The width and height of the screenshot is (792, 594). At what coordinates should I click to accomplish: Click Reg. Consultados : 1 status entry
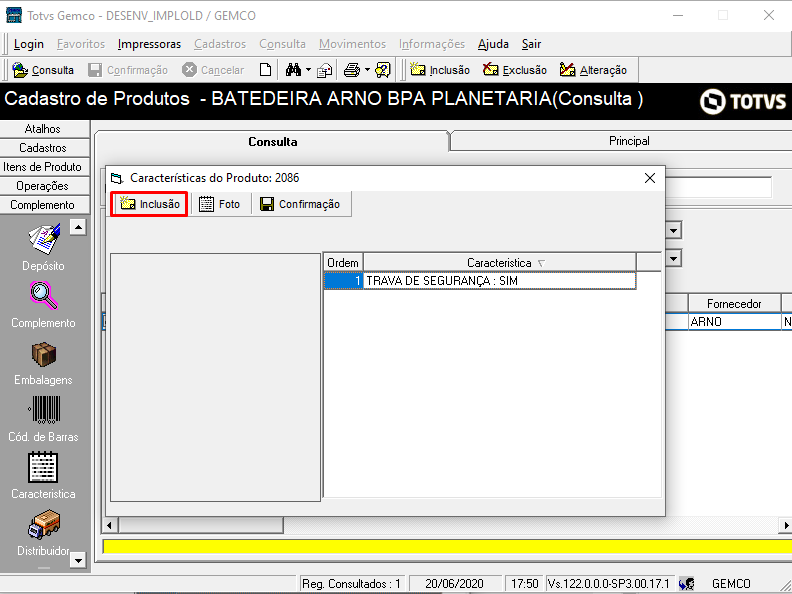pos(351,583)
